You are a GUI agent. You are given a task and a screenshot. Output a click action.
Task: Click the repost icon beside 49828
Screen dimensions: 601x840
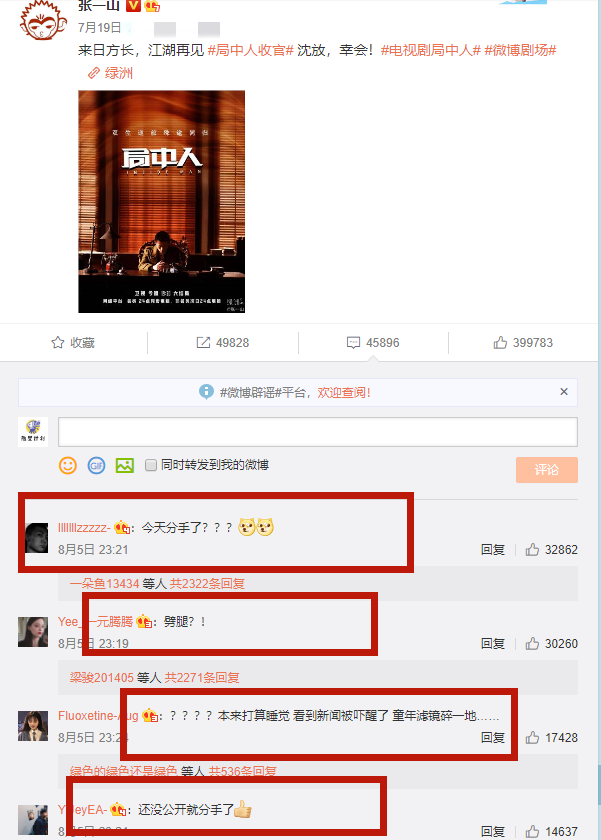pos(203,342)
